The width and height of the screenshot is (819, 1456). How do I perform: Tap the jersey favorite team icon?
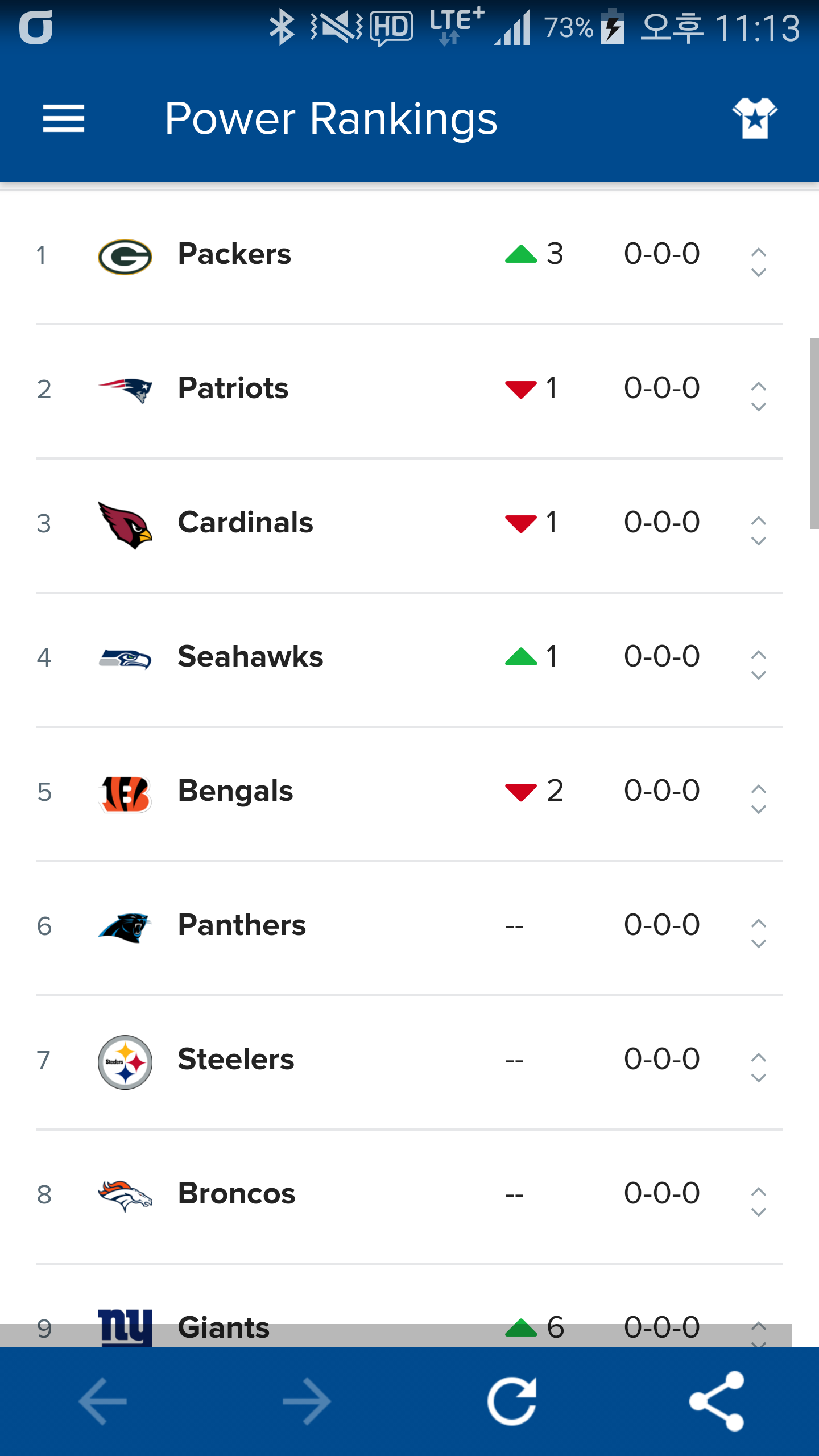coord(755,118)
